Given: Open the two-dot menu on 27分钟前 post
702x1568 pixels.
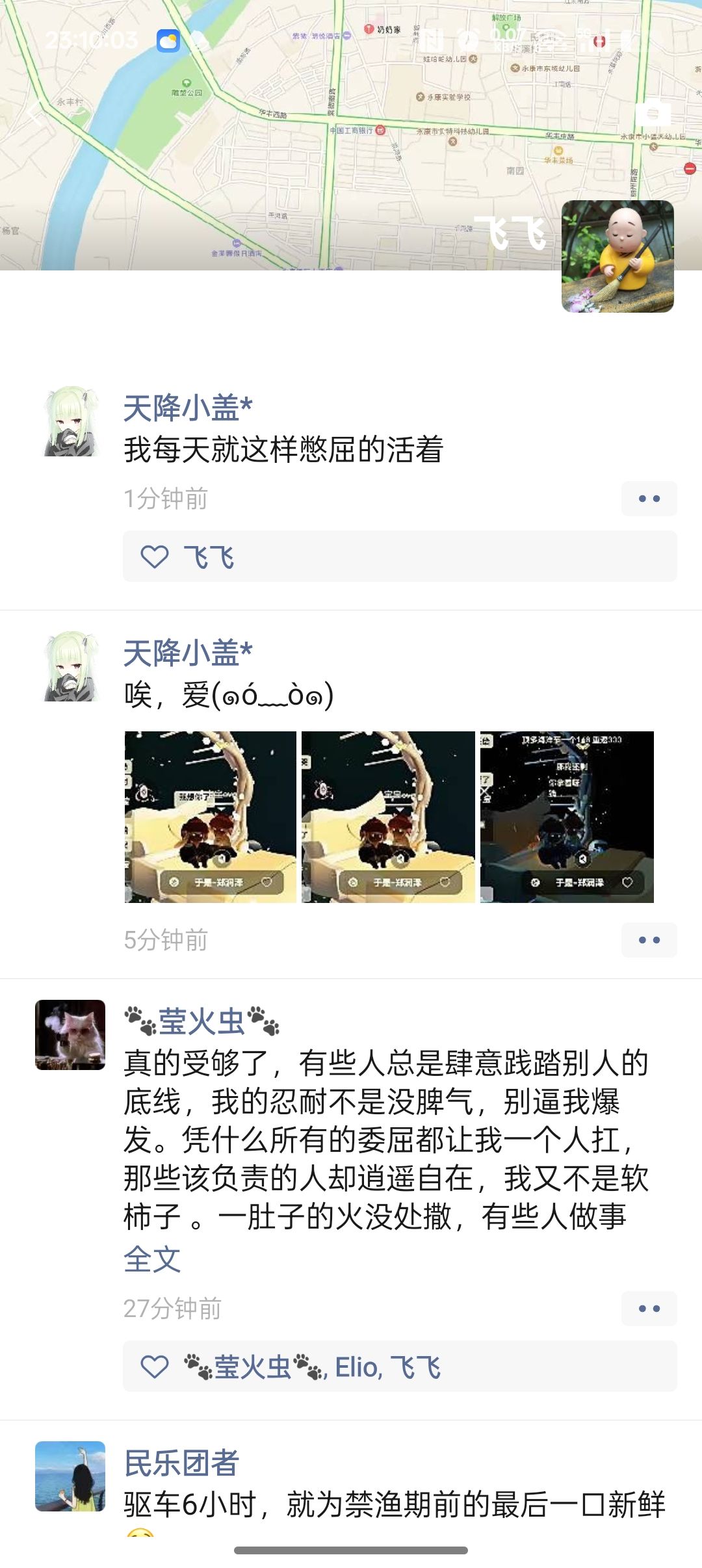Looking at the screenshot, I should point(649,1309).
